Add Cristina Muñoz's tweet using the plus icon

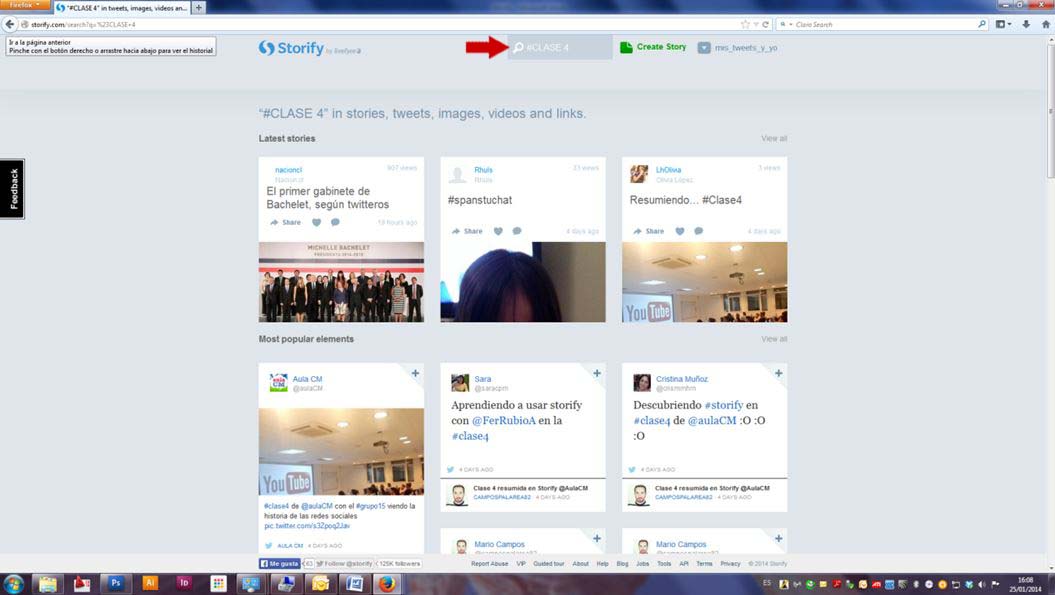(x=778, y=373)
